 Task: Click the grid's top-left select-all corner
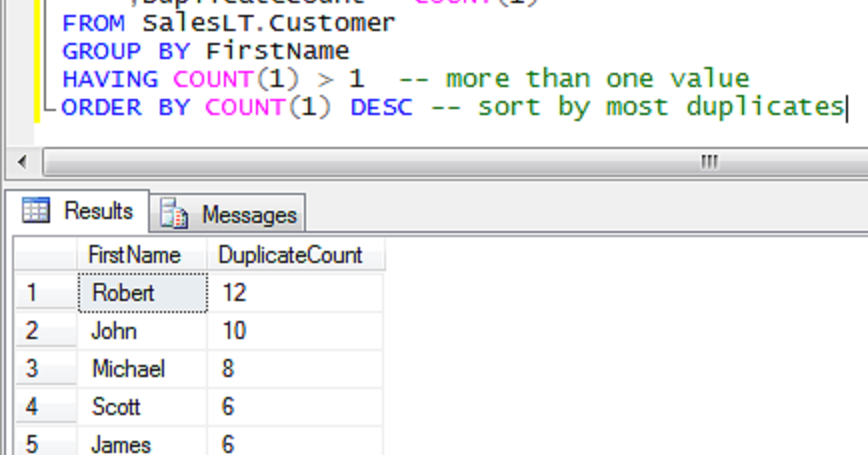45,255
